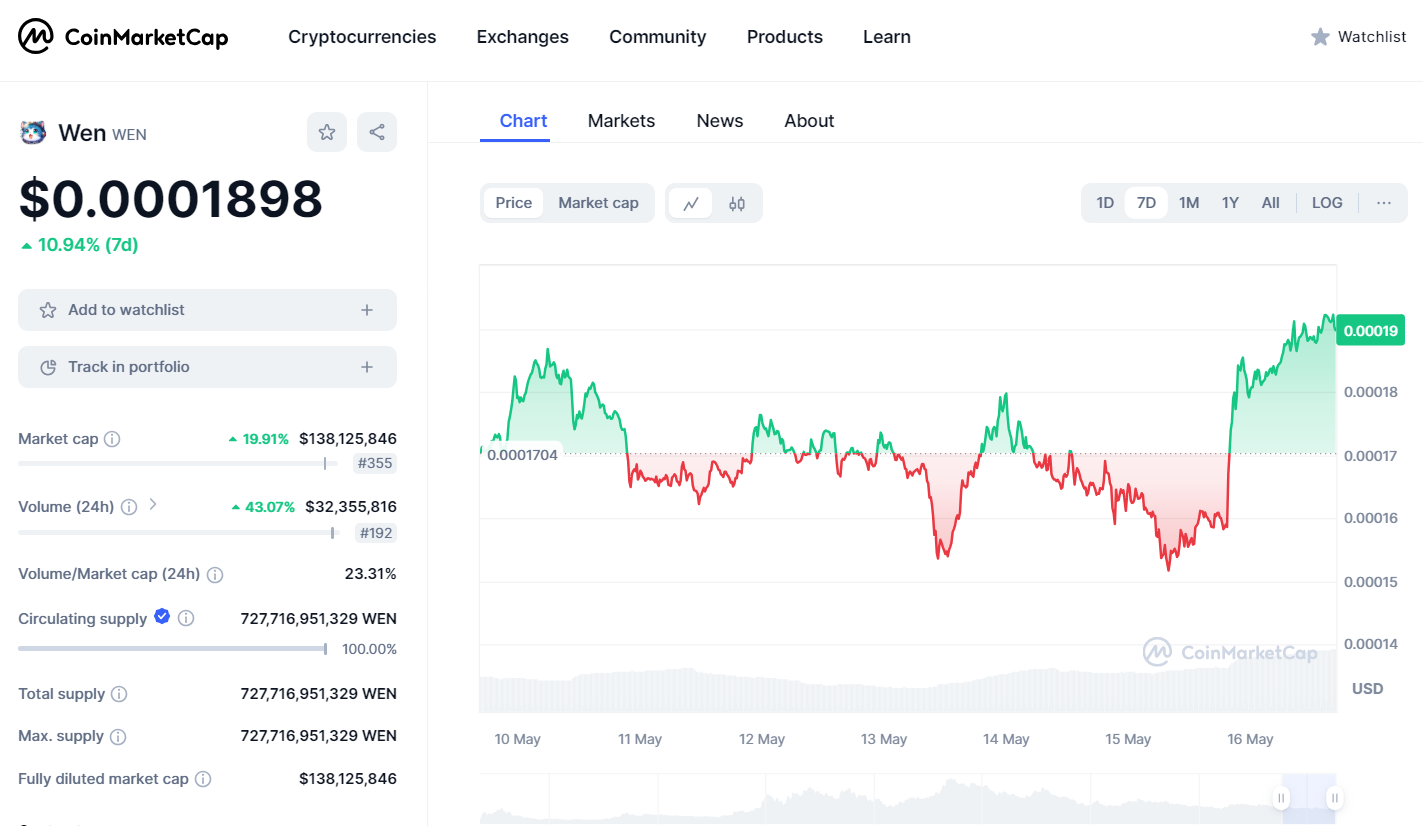Click the star icon next to Wen name
Image resolution: width=1423 pixels, height=826 pixels.
pos(327,131)
